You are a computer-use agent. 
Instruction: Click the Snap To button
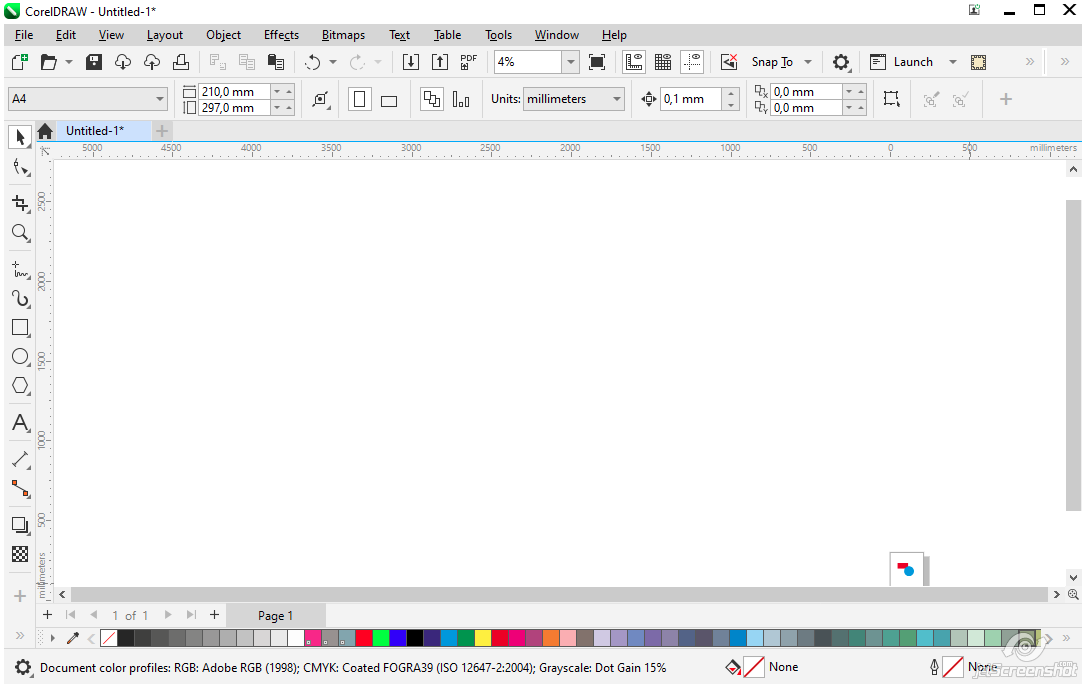pos(772,62)
